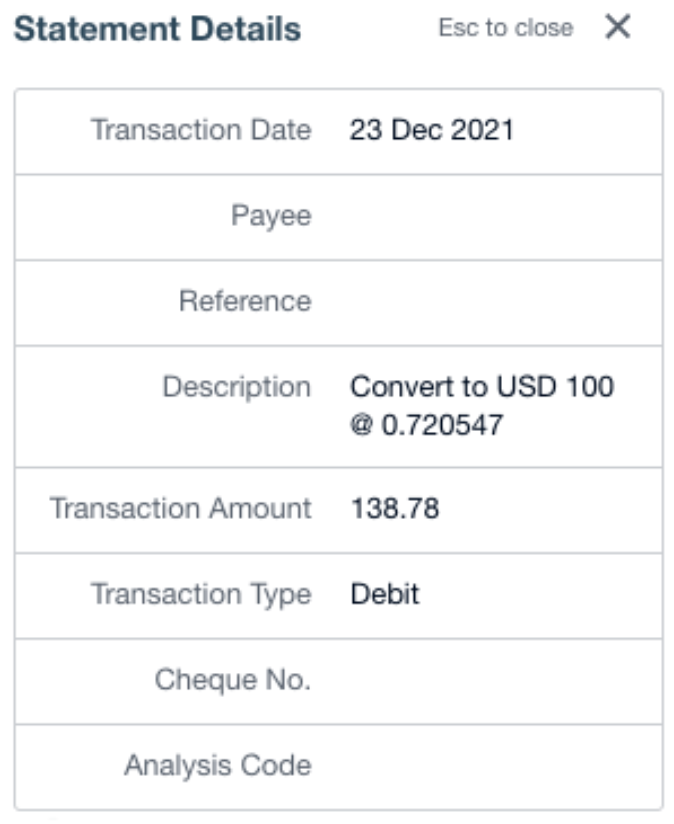Select the Payee field label

click(x=271, y=216)
